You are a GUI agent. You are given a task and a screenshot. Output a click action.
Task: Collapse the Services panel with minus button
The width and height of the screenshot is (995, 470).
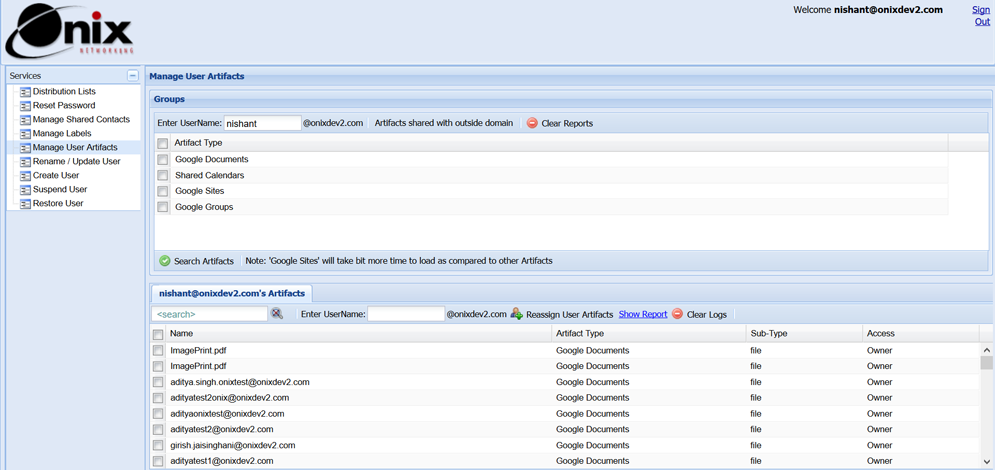(132, 75)
